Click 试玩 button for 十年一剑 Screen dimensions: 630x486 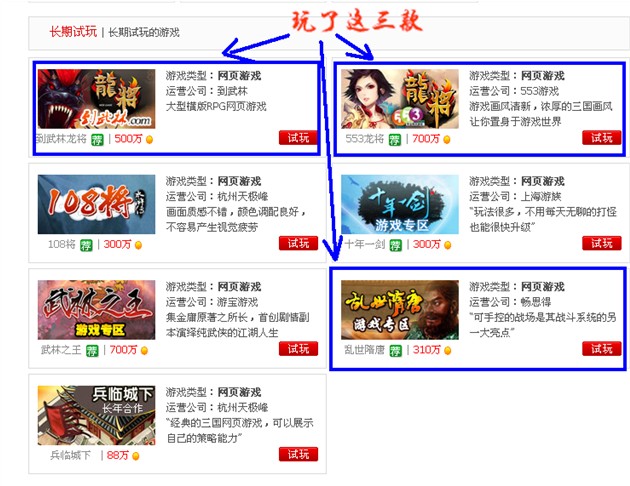(601, 243)
